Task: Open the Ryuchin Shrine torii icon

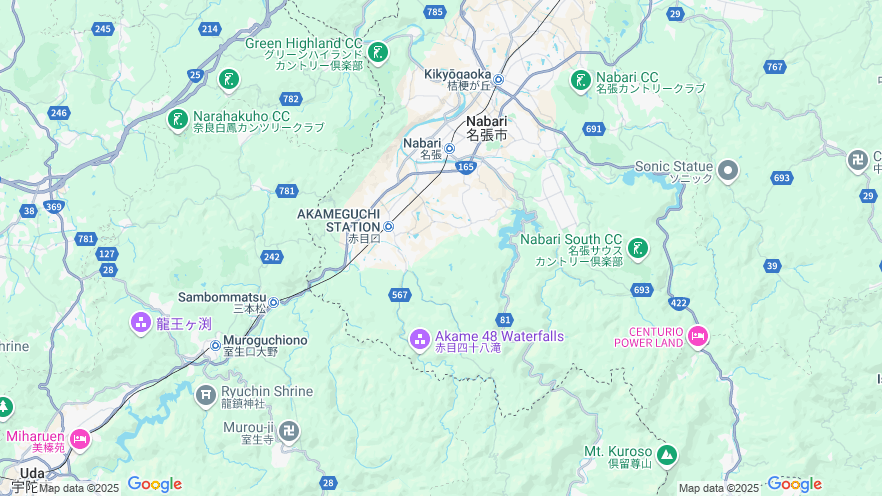Action: point(206,395)
